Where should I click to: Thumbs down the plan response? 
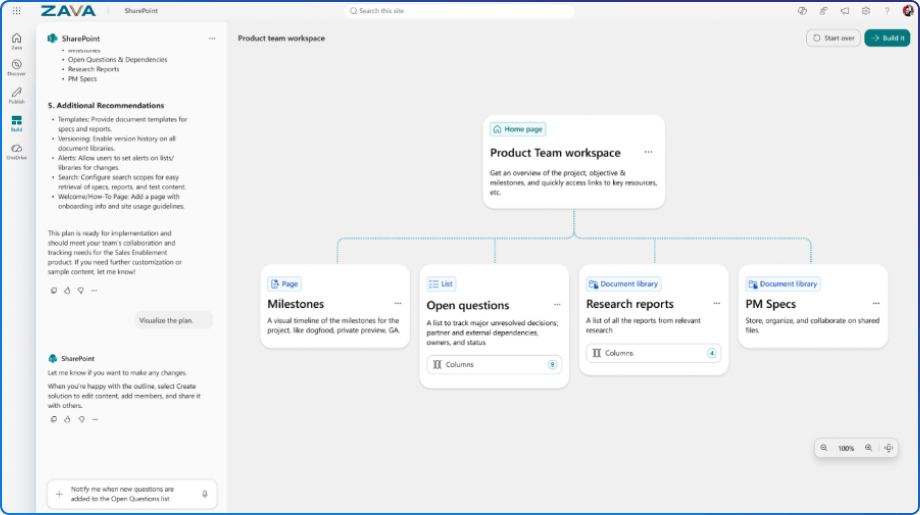pyautogui.click(x=80, y=290)
